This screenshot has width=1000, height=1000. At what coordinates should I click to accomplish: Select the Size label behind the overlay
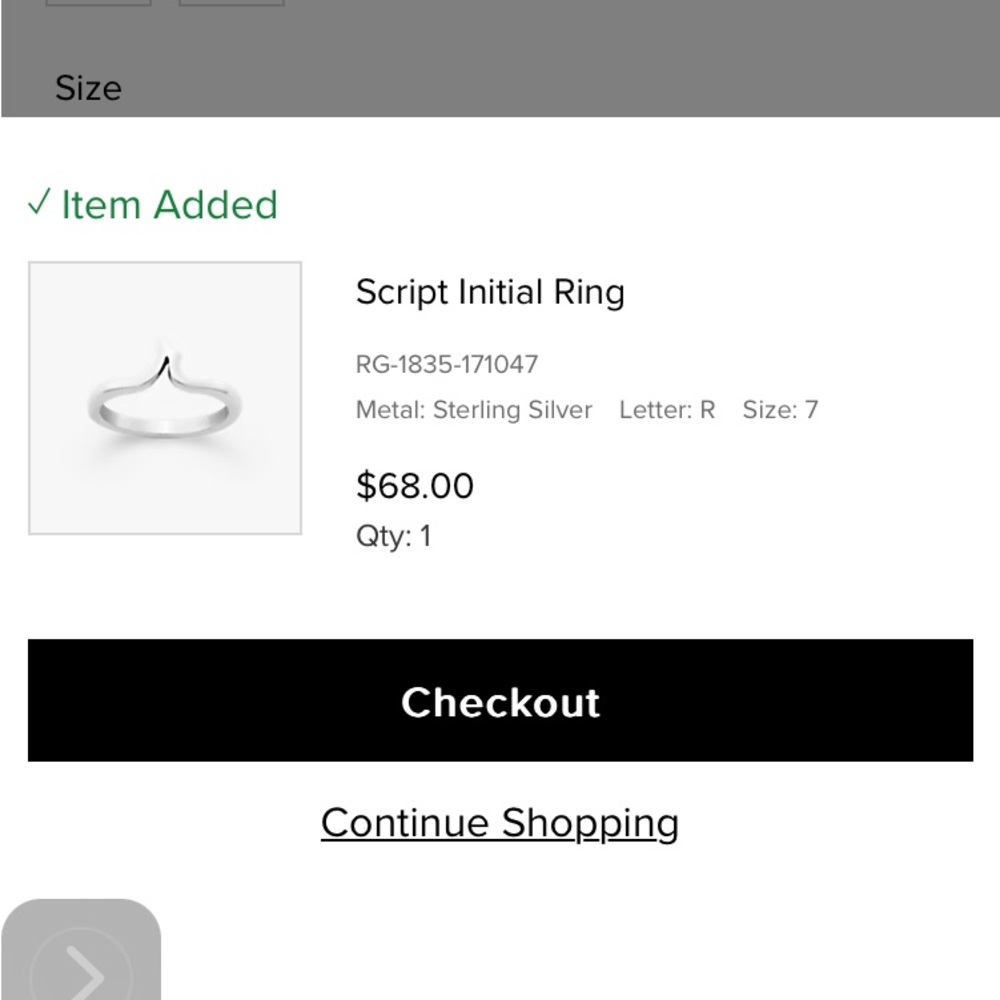[89, 88]
